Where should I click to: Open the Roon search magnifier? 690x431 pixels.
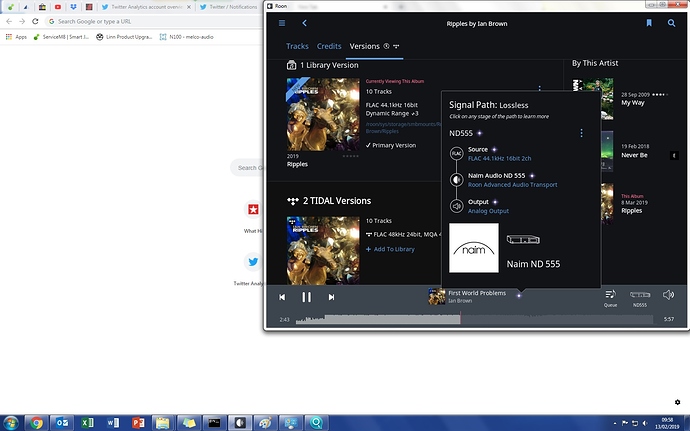(x=671, y=23)
